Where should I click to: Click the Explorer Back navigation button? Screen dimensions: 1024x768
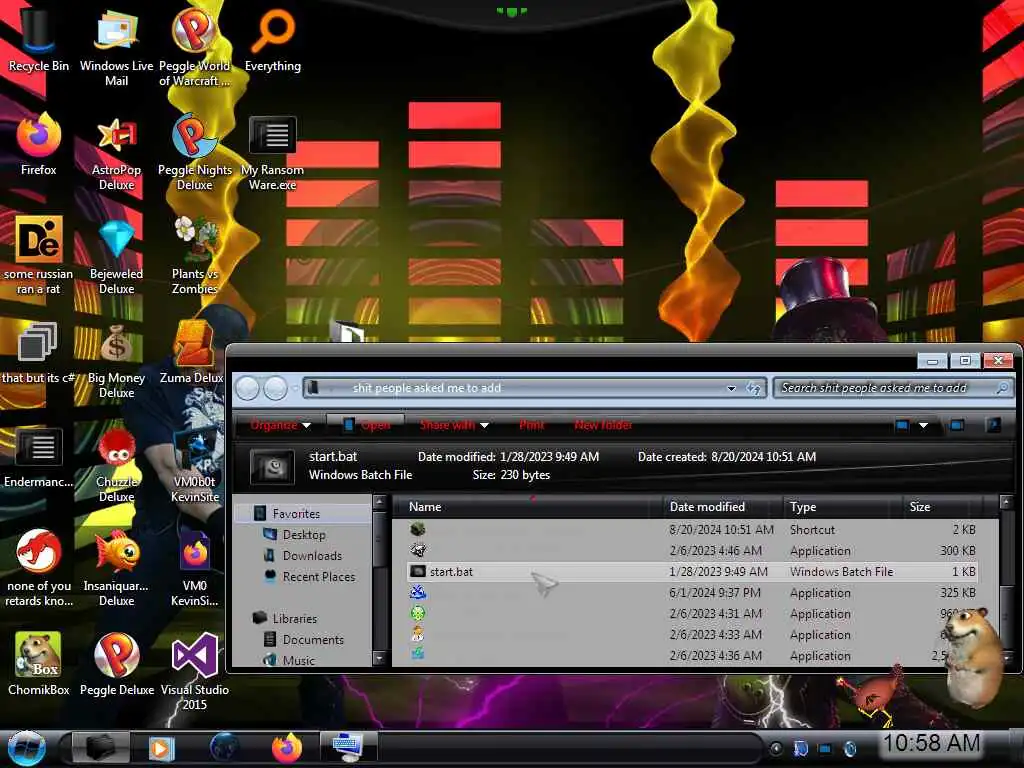(x=248, y=388)
